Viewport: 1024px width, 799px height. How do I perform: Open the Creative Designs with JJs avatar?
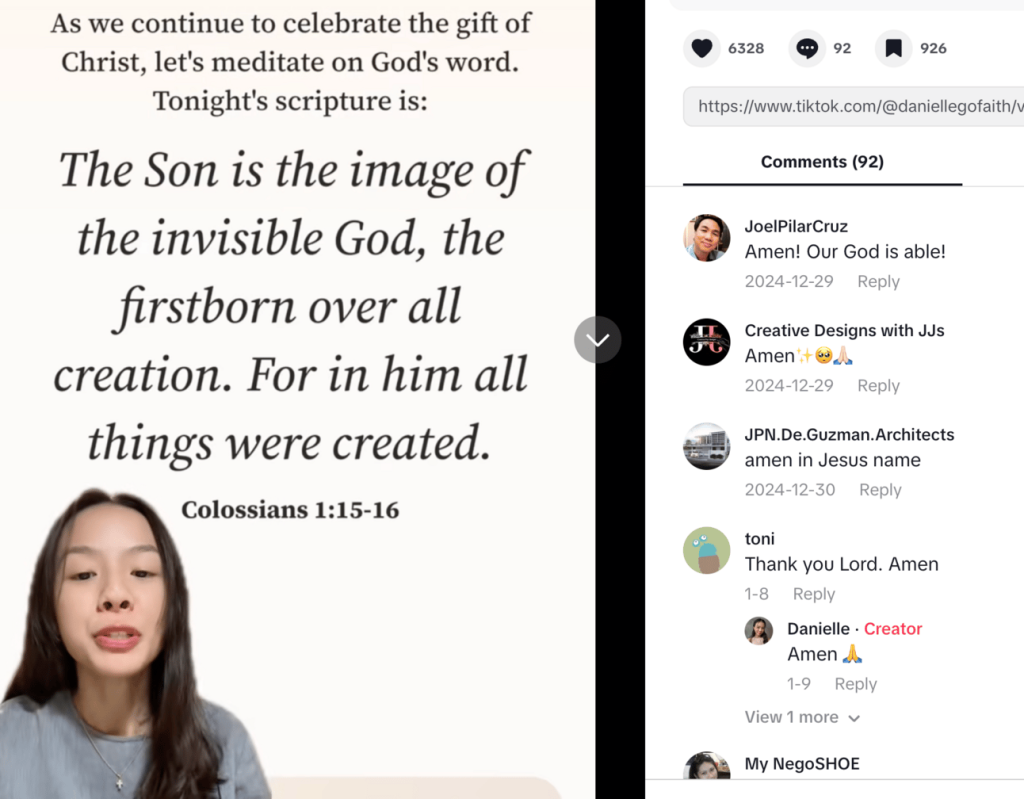(706, 342)
